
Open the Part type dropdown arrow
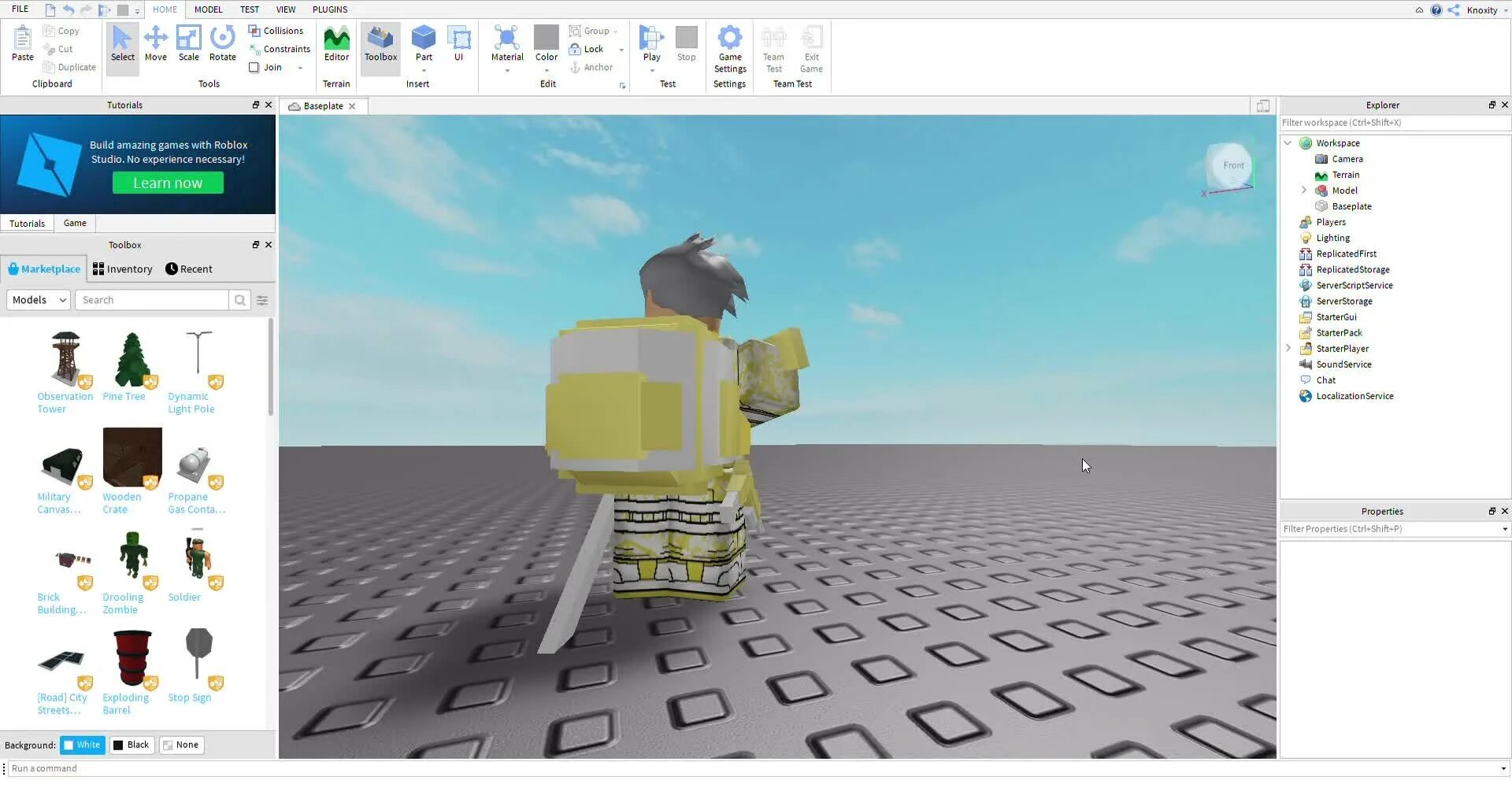[424, 71]
